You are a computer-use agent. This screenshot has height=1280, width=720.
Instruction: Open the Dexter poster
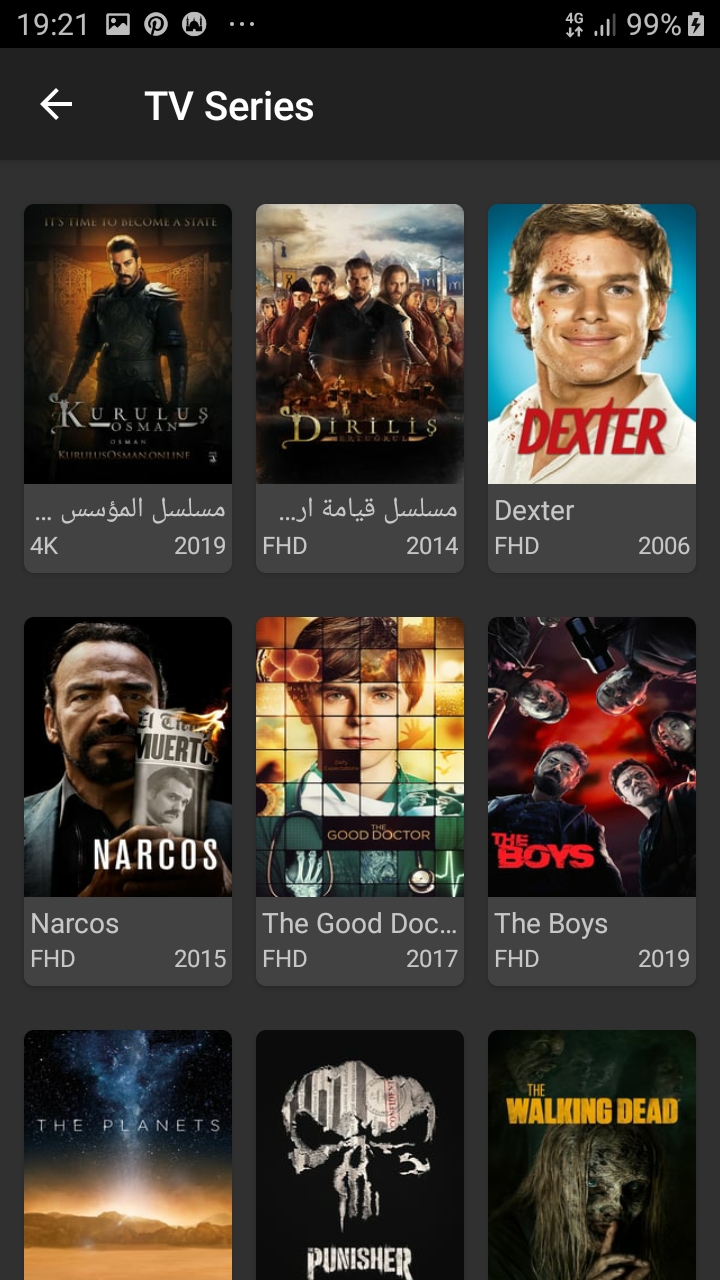tap(592, 344)
